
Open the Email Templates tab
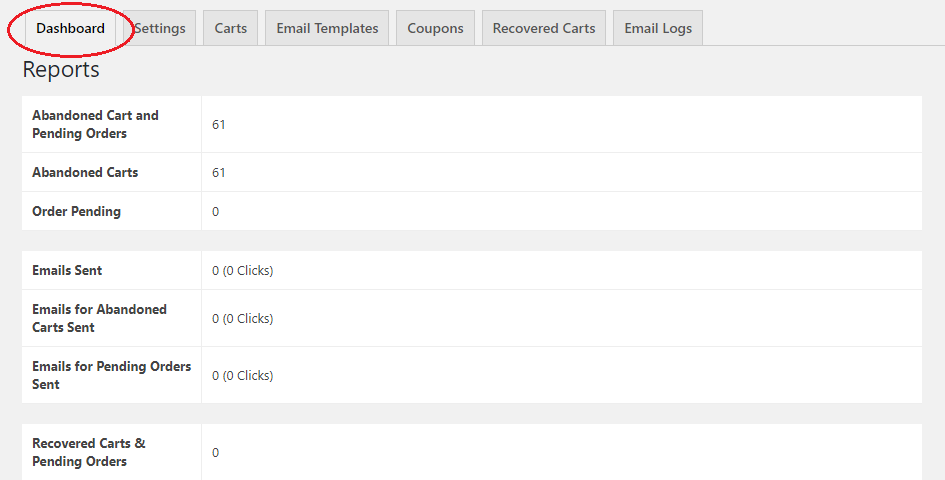click(327, 28)
